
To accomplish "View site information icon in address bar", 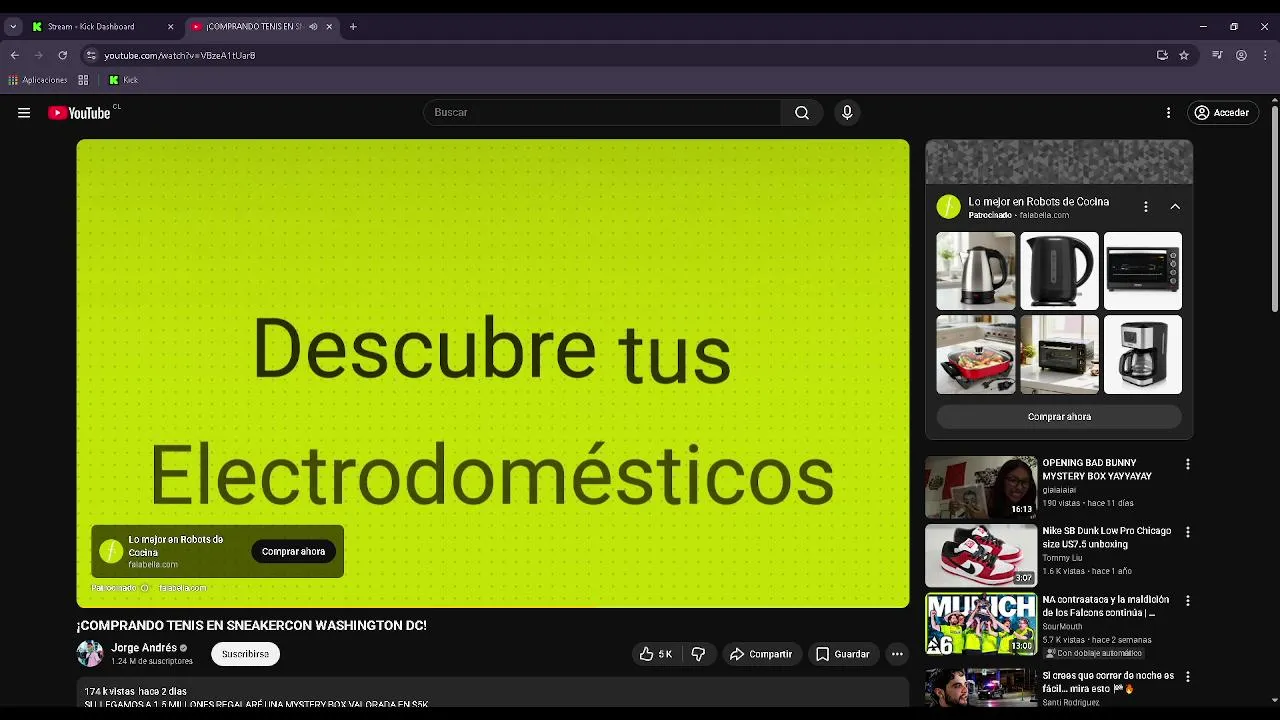I will tap(91, 56).
